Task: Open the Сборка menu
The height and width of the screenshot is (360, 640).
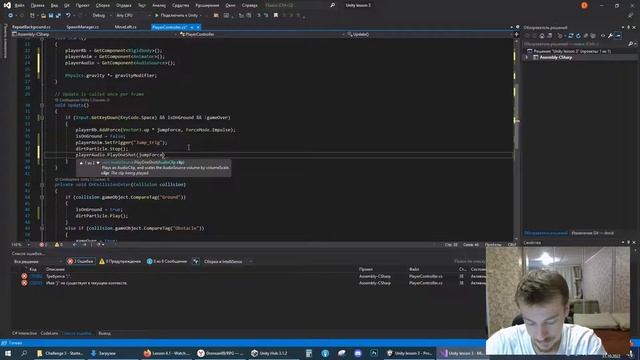Action: 103,5
